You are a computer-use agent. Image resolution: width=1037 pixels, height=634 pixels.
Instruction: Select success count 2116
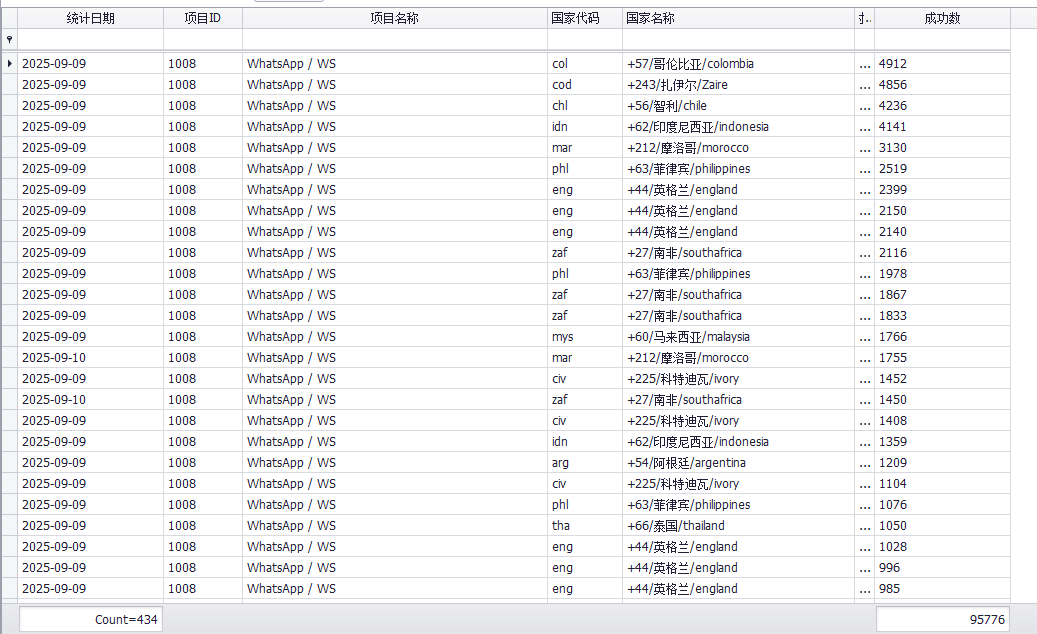coord(942,253)
